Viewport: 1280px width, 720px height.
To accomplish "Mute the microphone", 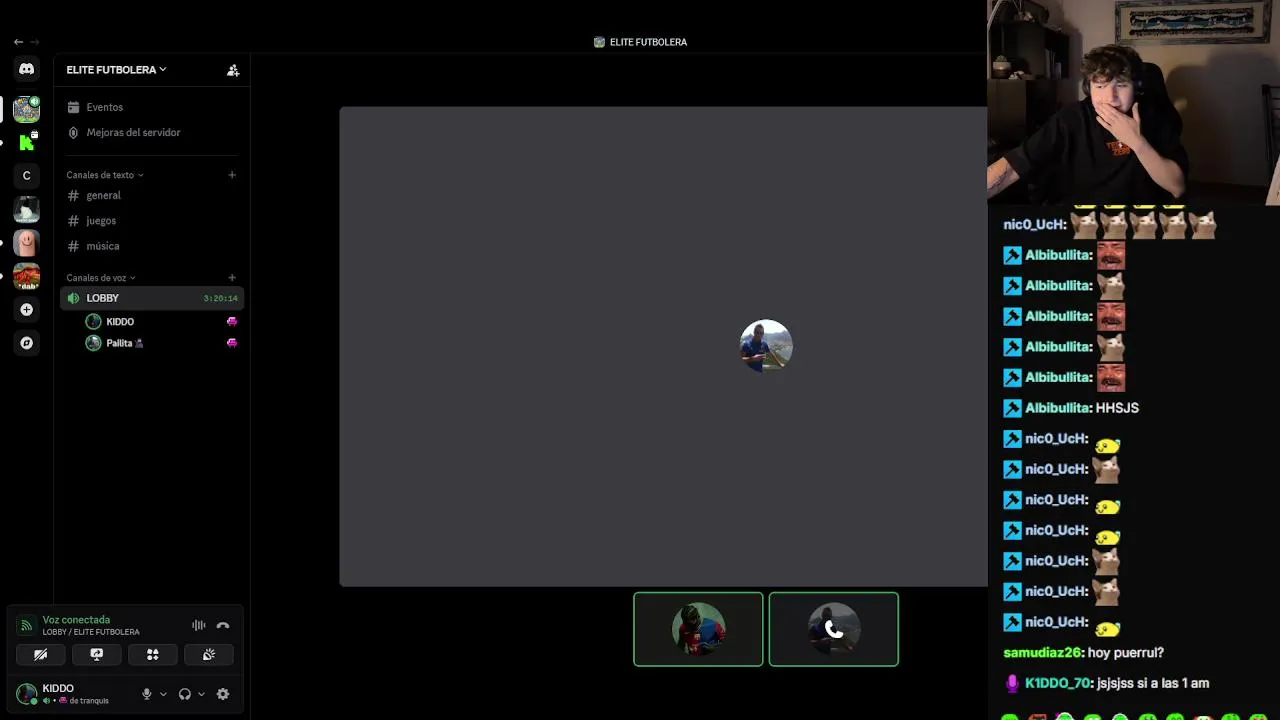I will 147,694.
